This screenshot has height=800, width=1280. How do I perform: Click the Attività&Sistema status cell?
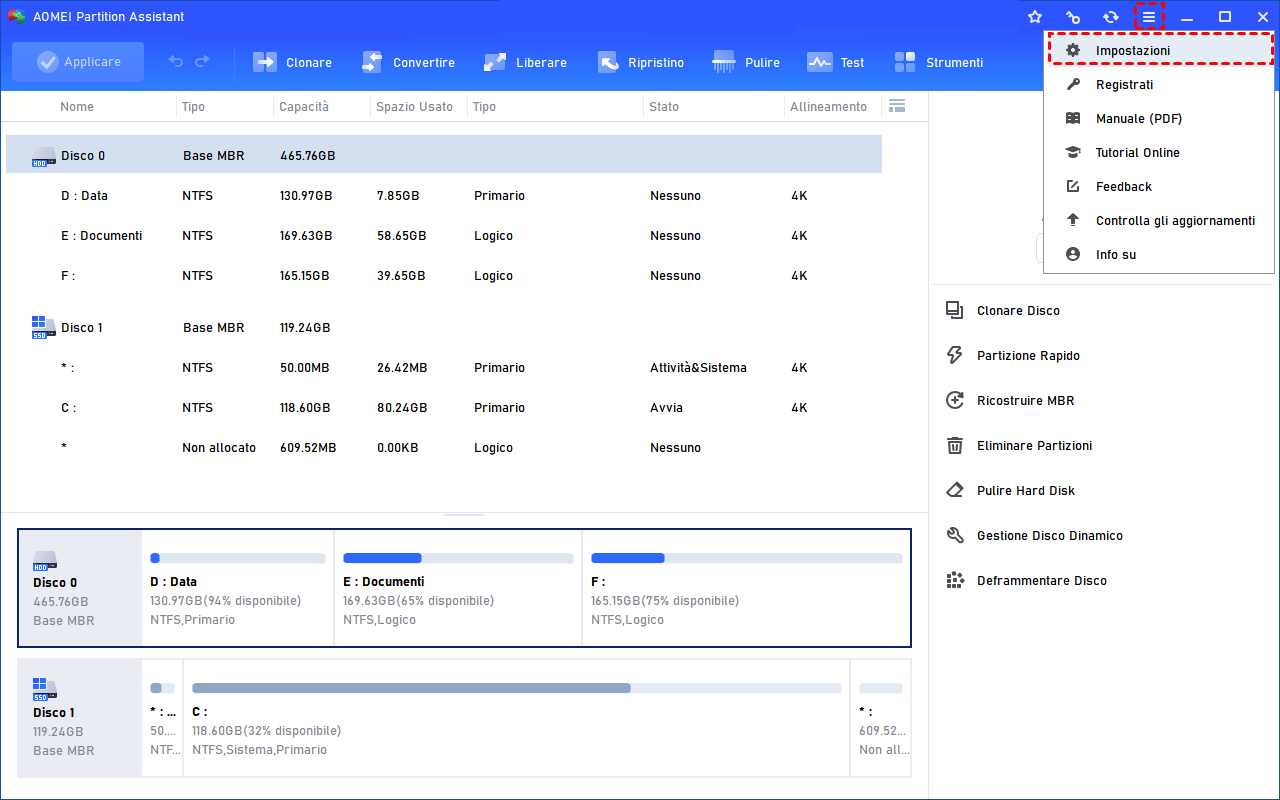click(698, 368)
